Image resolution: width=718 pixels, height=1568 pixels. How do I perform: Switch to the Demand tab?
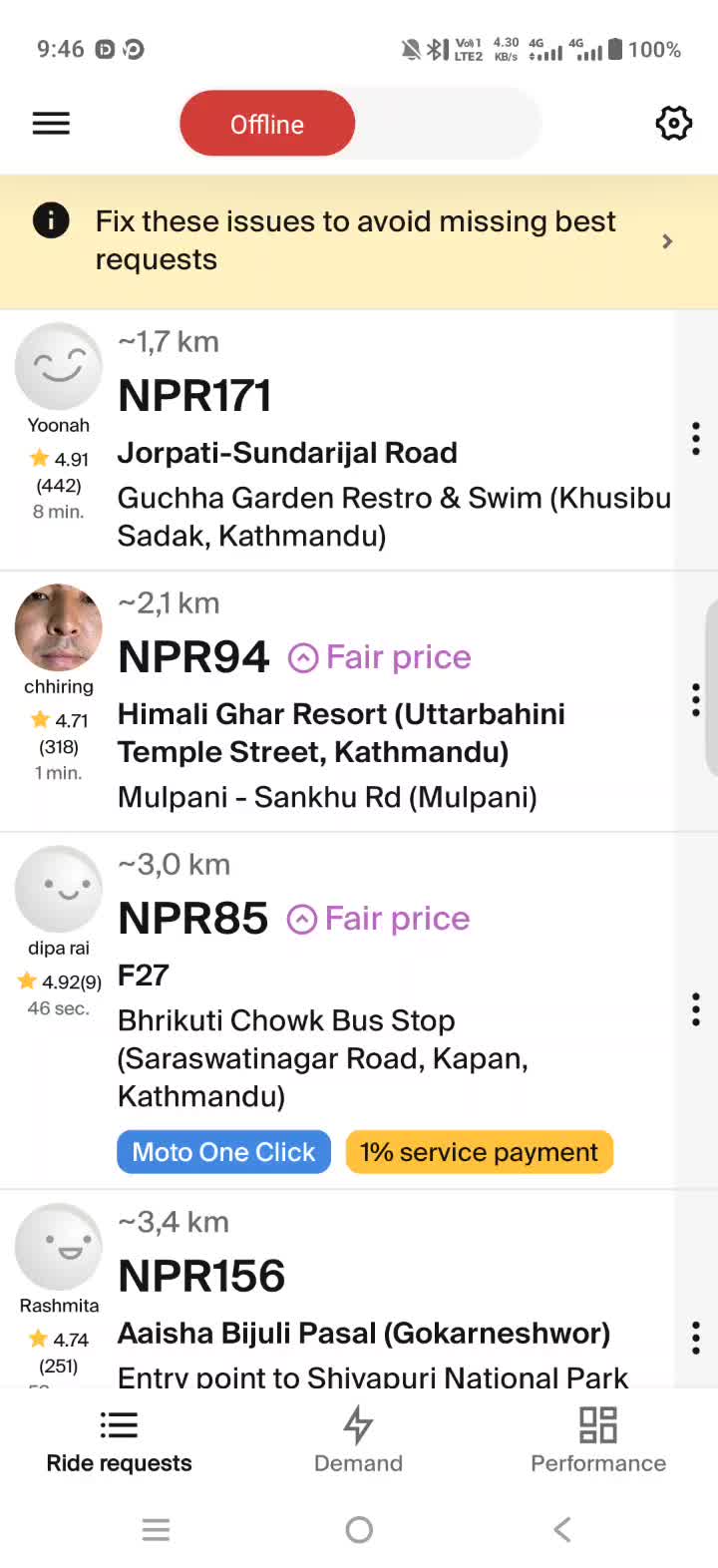pos(359,1440)
